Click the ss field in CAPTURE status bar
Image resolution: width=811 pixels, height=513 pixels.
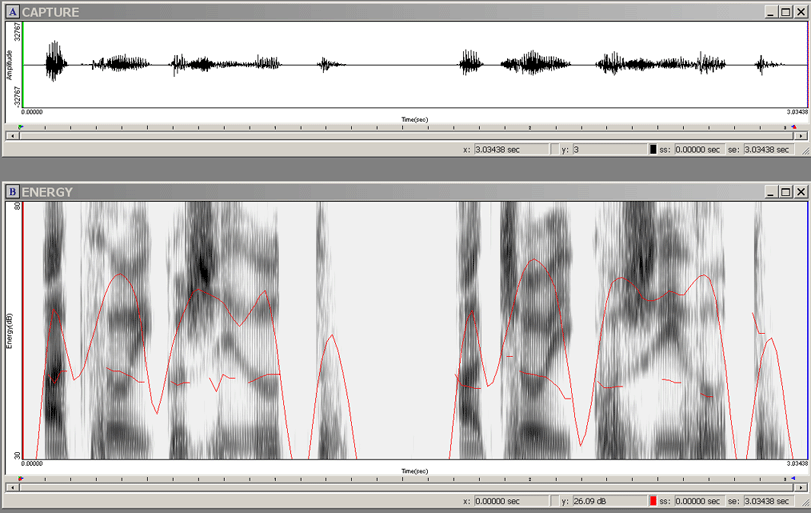pyautogui.click(x=697, y=149)
